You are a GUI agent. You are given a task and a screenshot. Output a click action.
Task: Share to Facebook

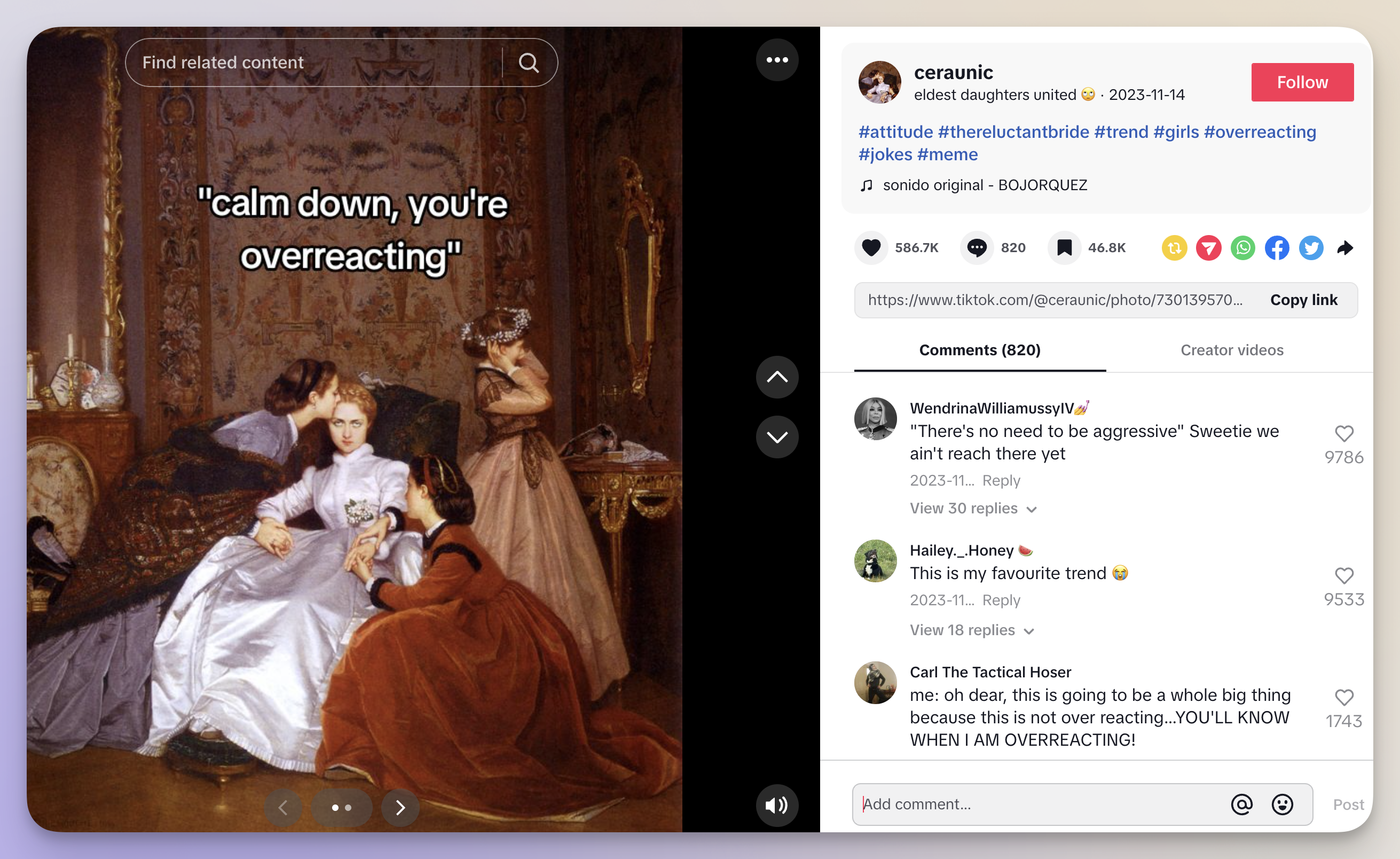click(x=1277, y=248)
